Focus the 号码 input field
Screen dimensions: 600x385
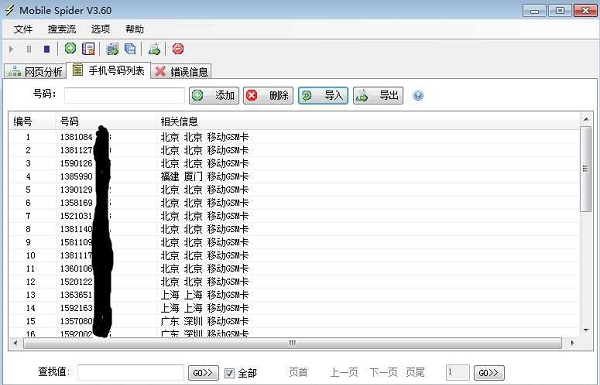[x=124, y=95]
